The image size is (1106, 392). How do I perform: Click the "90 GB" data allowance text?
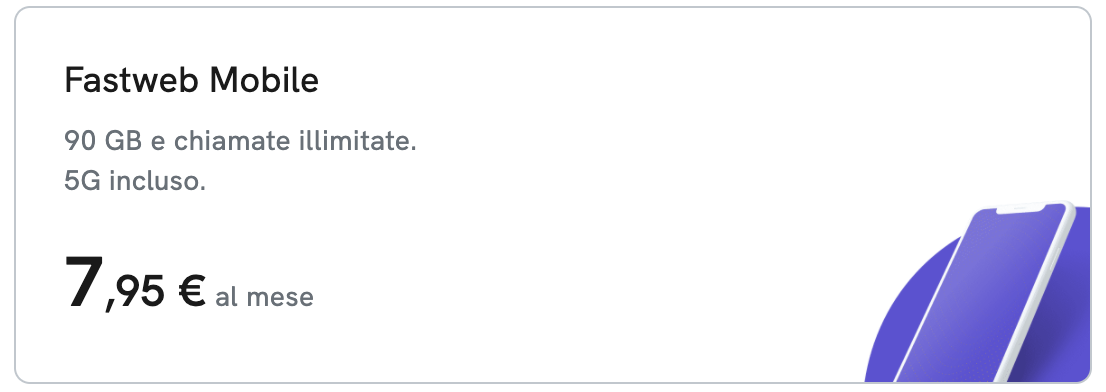tap(103, 142)
